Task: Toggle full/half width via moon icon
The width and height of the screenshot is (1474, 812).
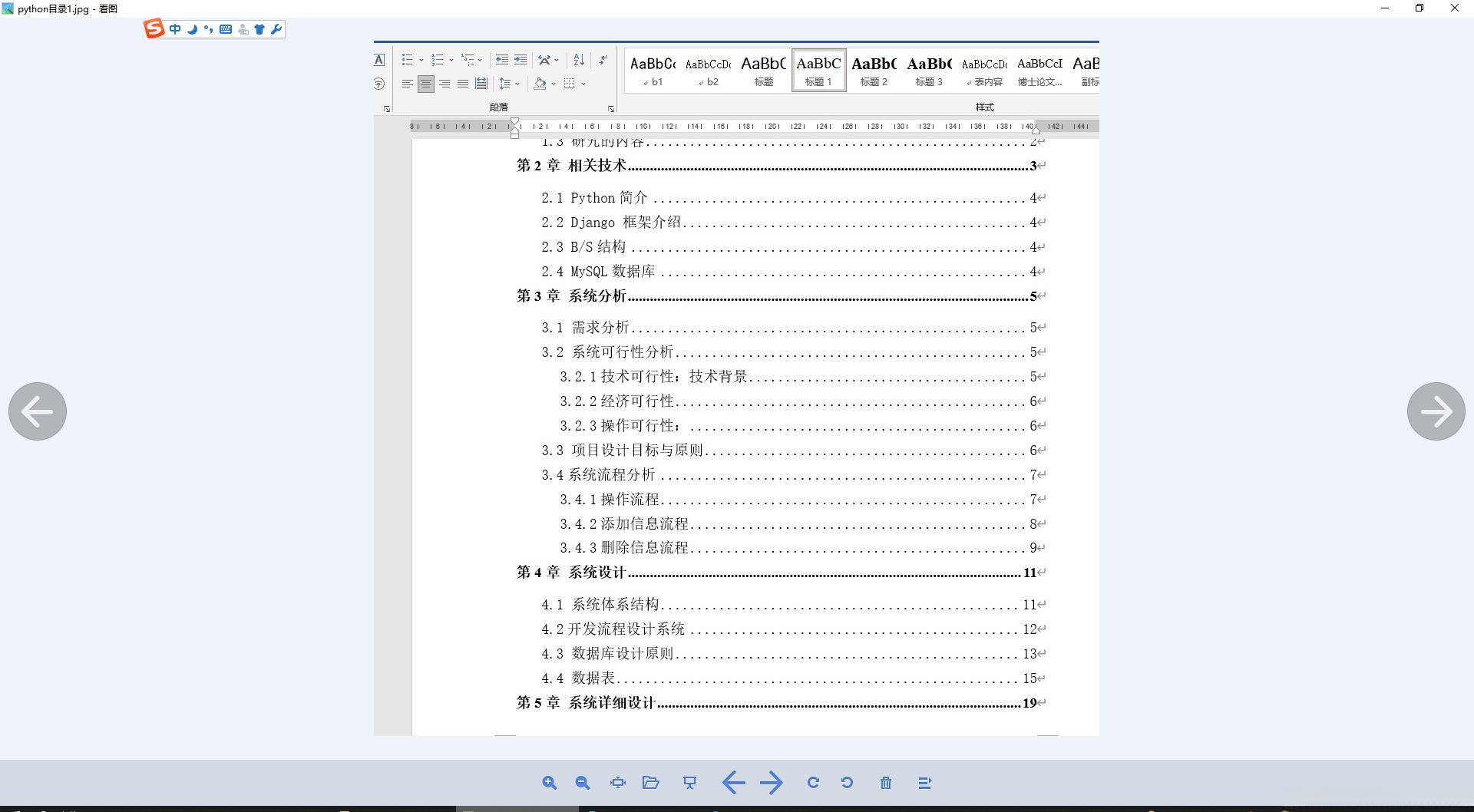Action: click(x=193, y=28)
